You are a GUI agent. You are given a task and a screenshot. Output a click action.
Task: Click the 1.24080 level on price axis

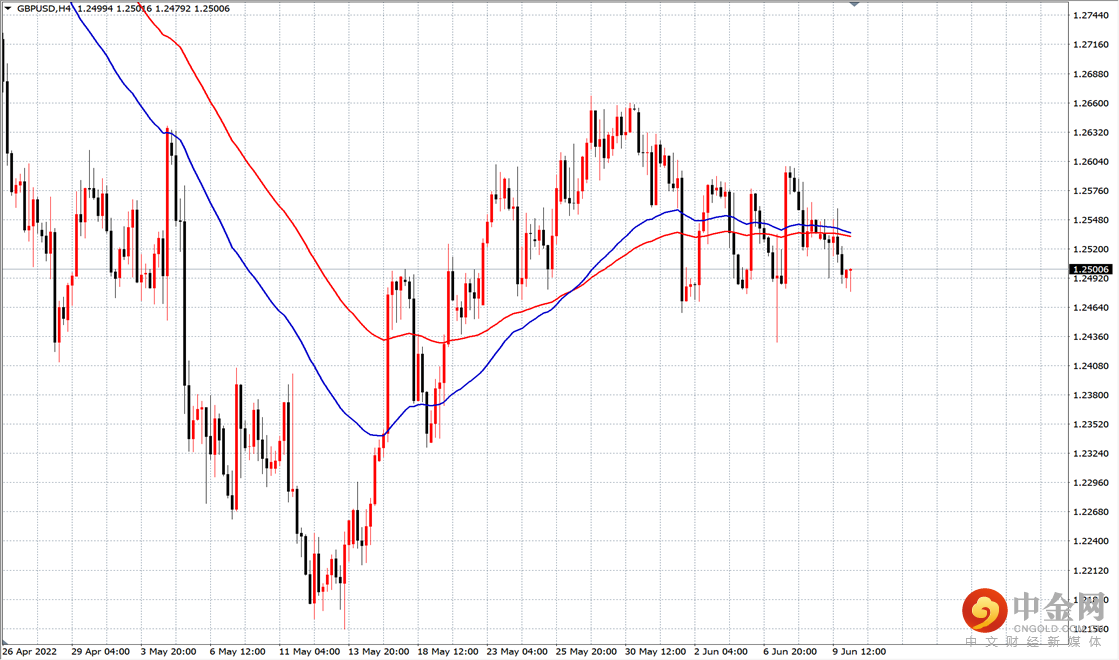click(1090, 366)
